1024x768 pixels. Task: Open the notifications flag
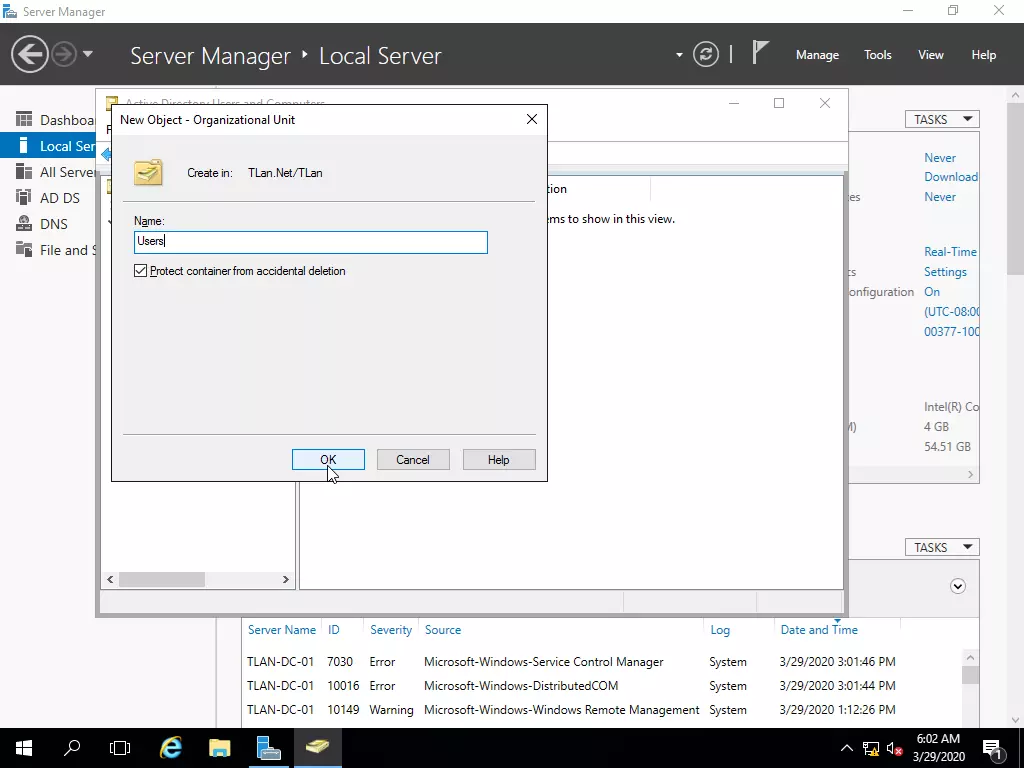pyautogui.click(x=760, y=53)
